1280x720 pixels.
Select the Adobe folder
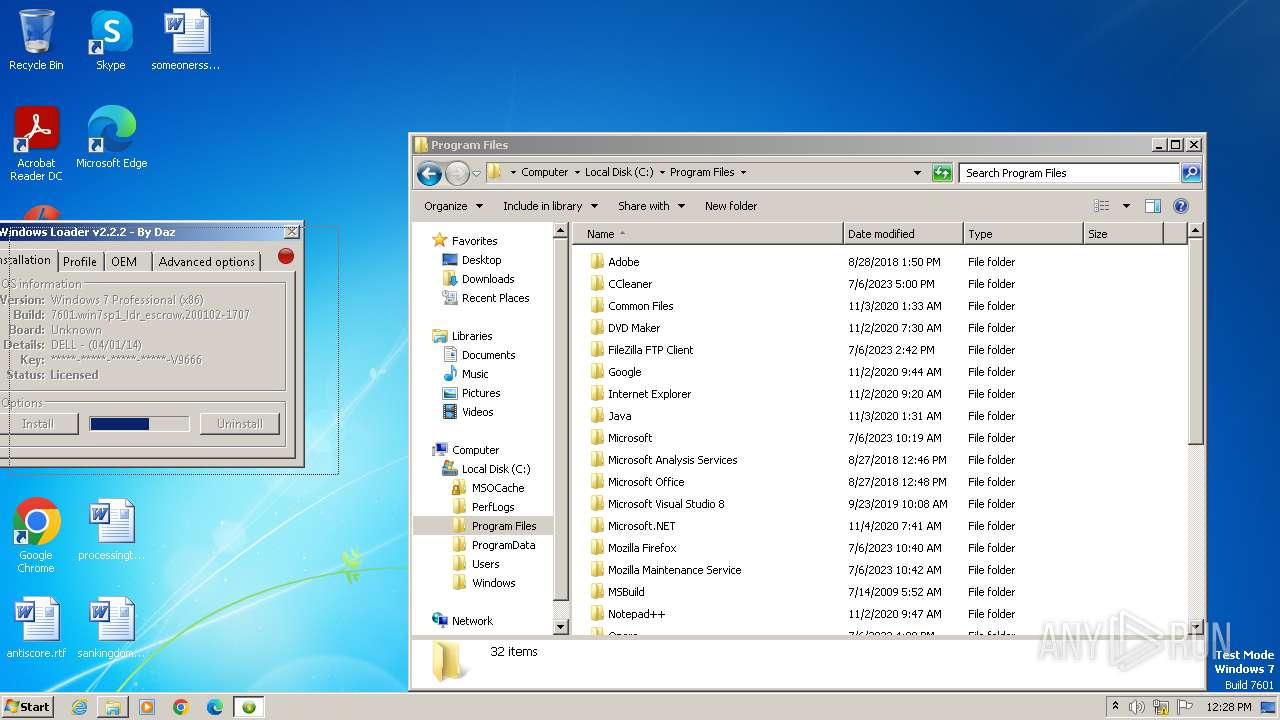click(623, 262)
